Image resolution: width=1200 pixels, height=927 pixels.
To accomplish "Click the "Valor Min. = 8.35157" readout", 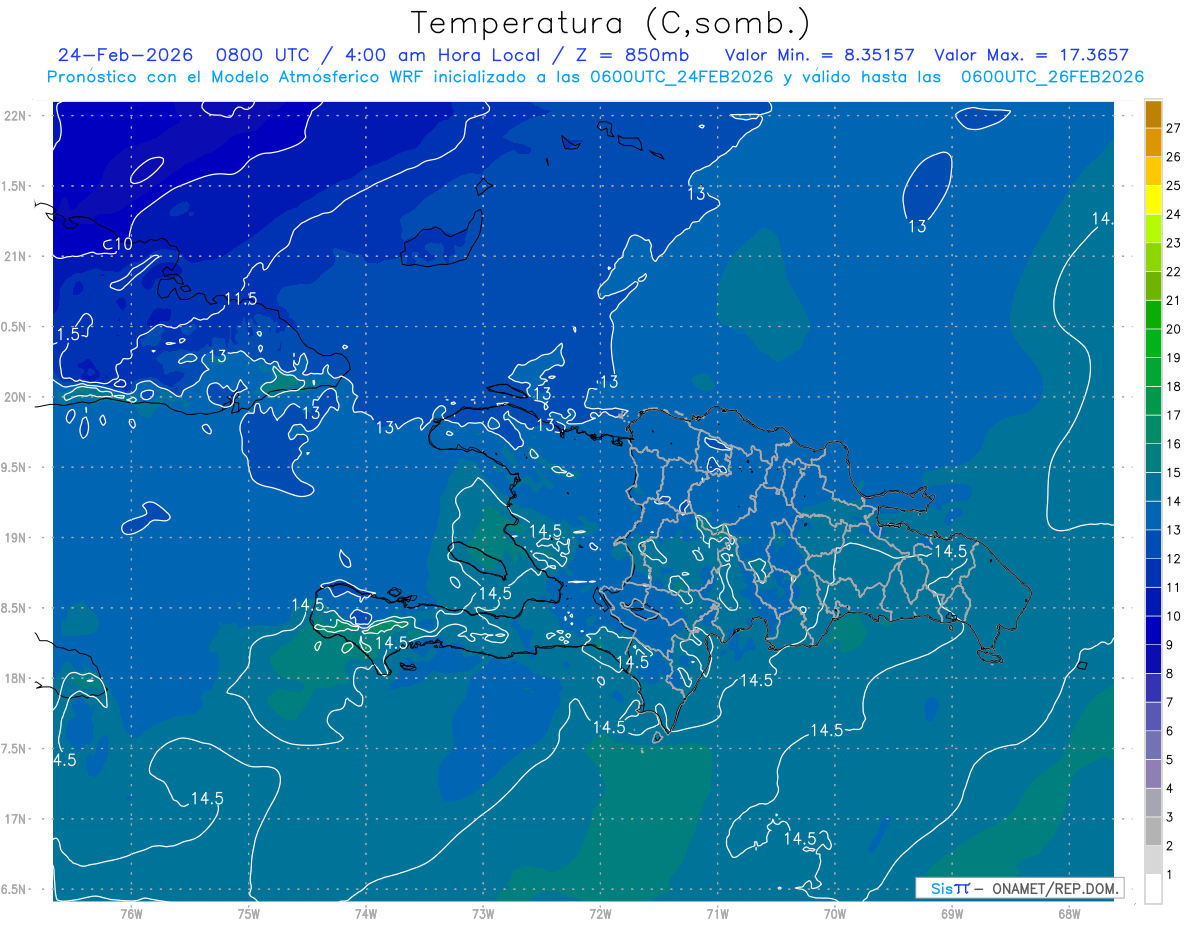I will pos(819,56).
